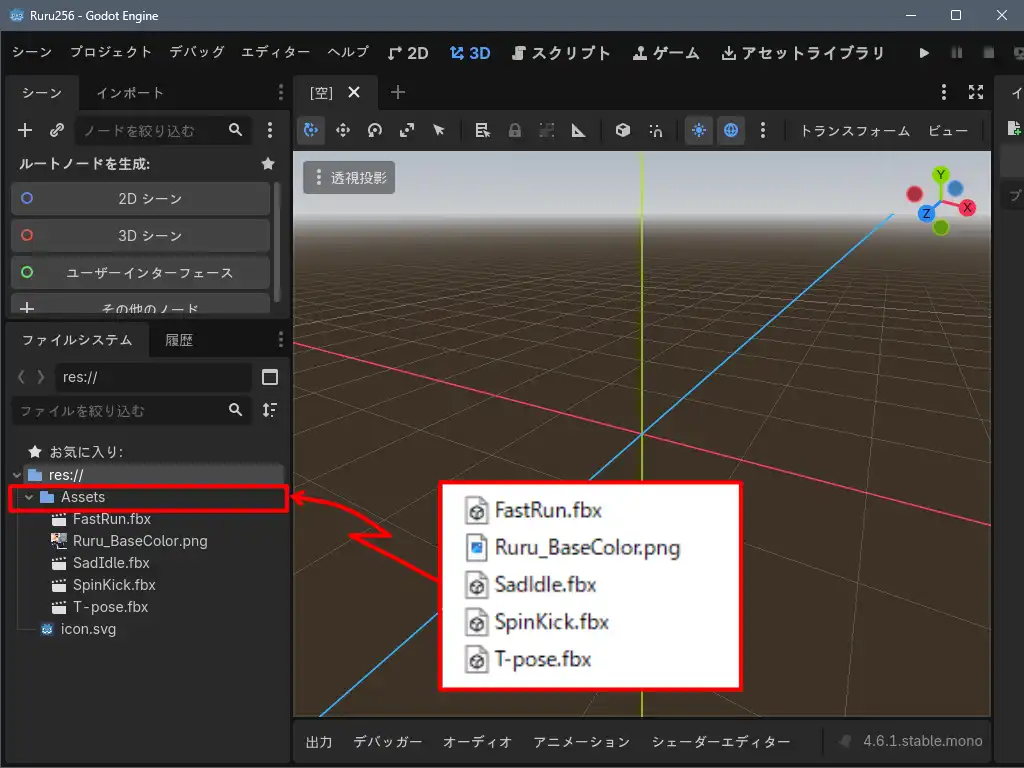Image resolution: width=1024 pixels, height=768 pixels.
Task: Click the green Y axis on the gizmo
Action: [940, 175]
